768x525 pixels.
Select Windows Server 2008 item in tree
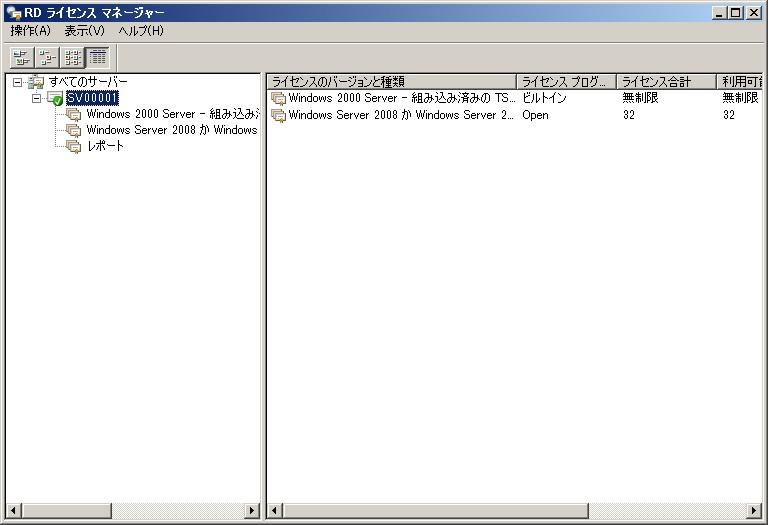coord(171,130)
